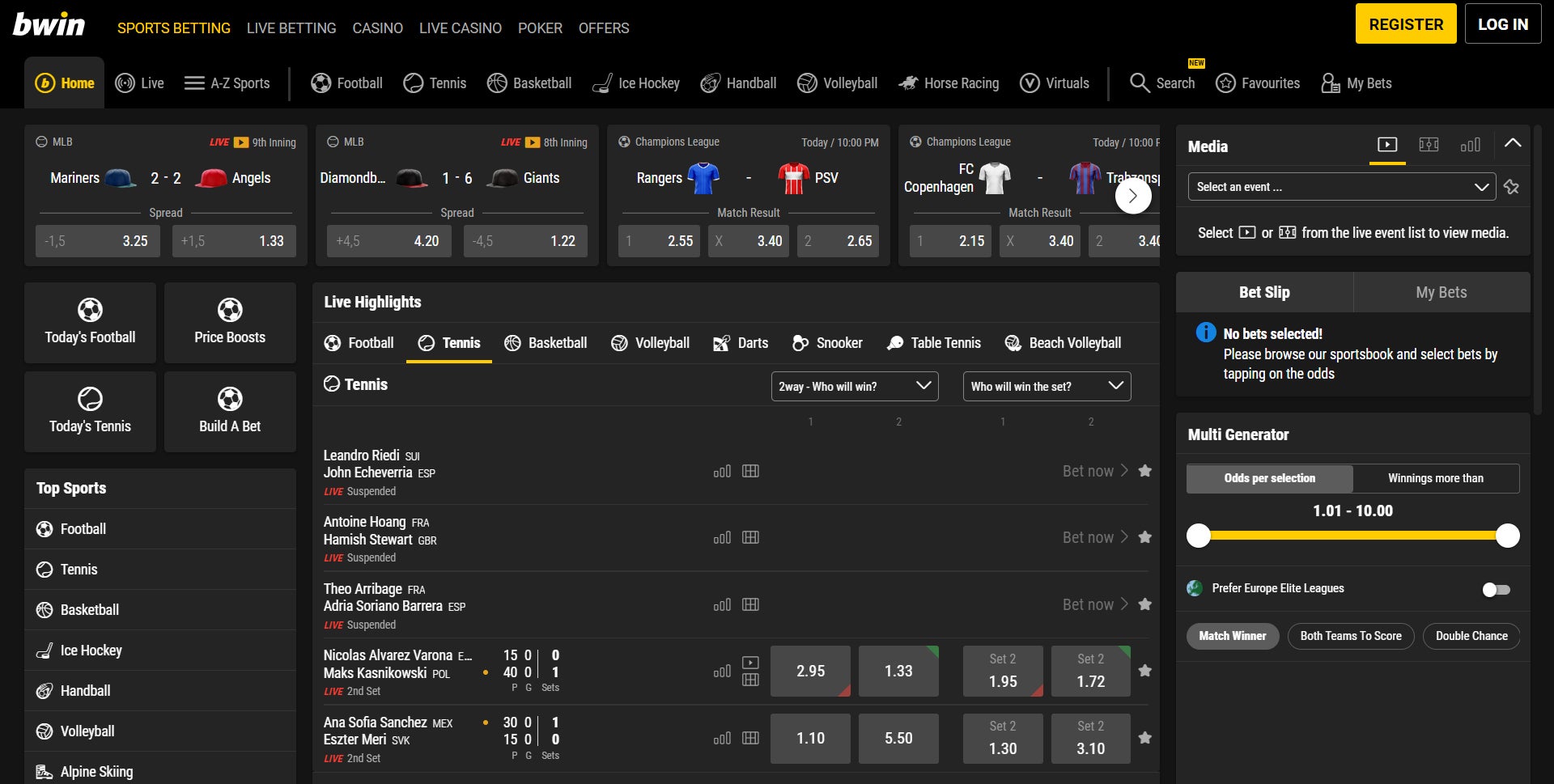Pick 5.50 odds for Eszter Meri

click(898, 738)
